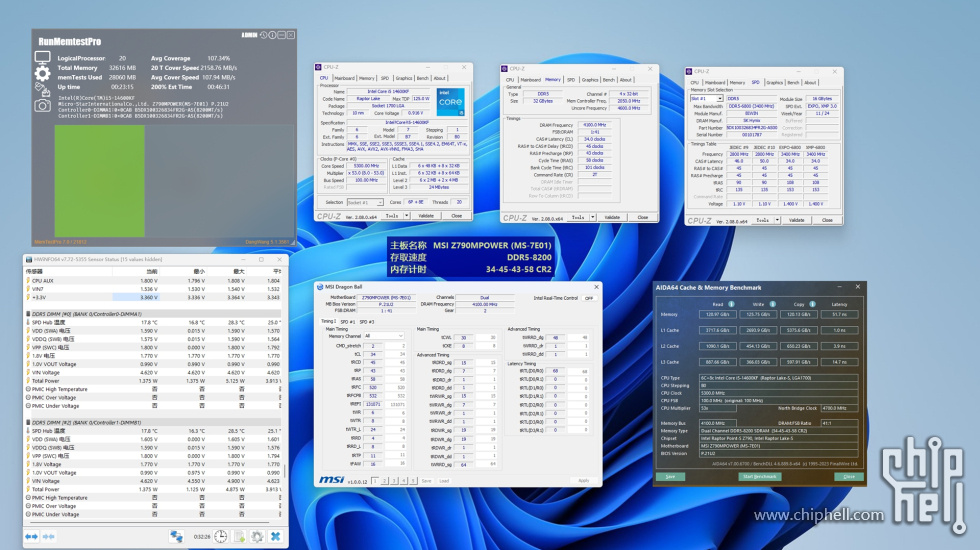980x550 pixels.
Task: Click Validate button in CPU-Z SPD window
Action: [x=797, y=220]
